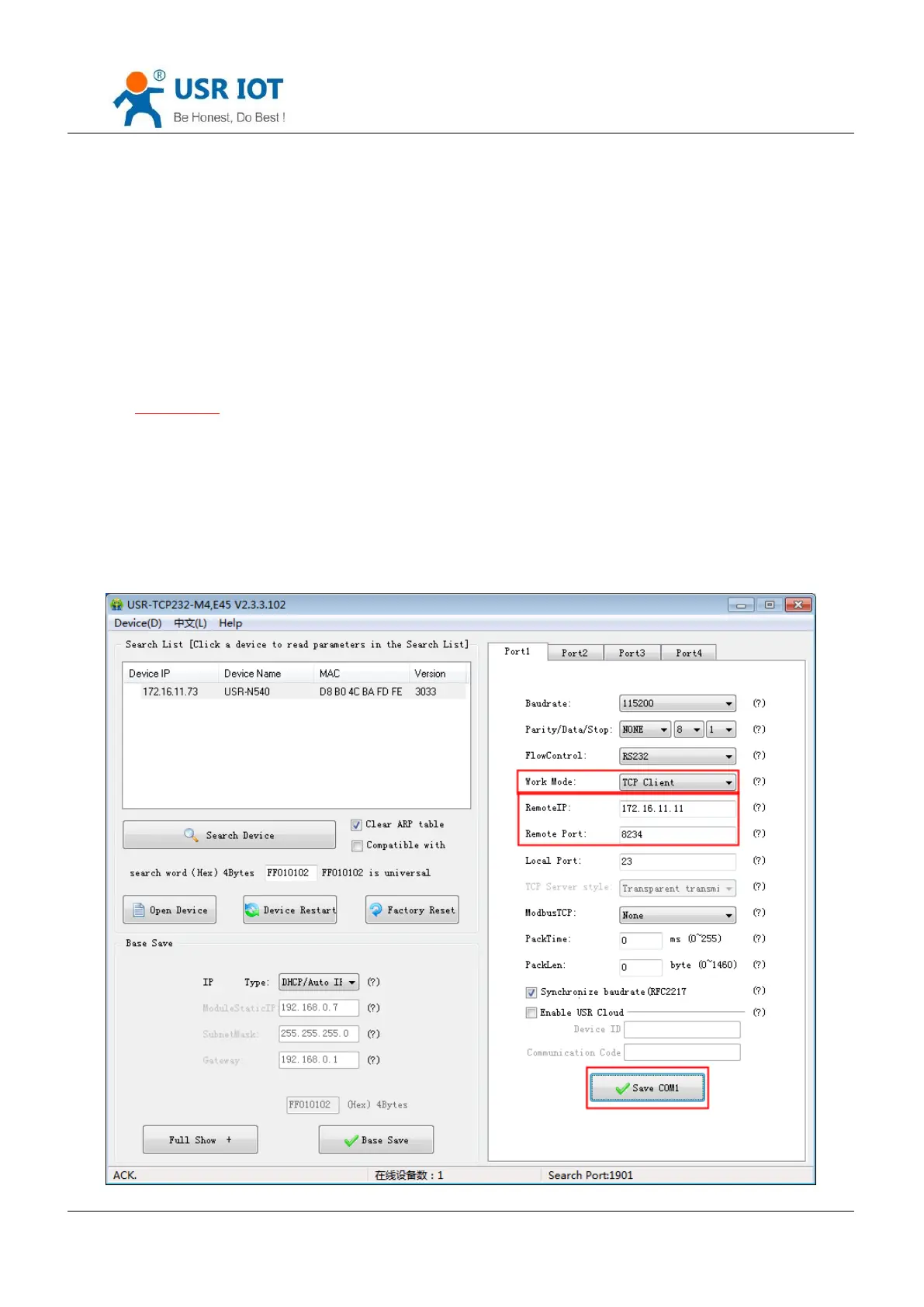Click the Open Device button
Image resolution: width=924 pixels, height=1307 pixels.
point(169,910)
